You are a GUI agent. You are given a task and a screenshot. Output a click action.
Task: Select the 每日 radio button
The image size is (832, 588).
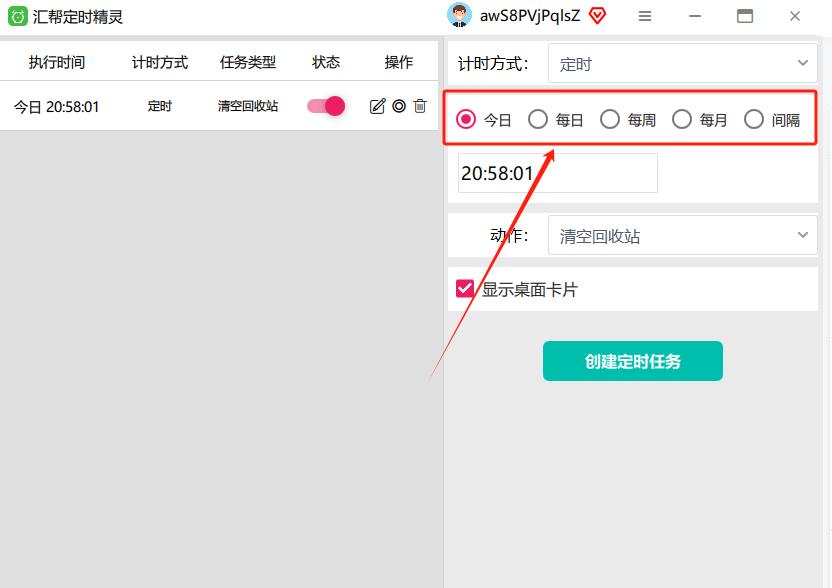pos(537,118)
